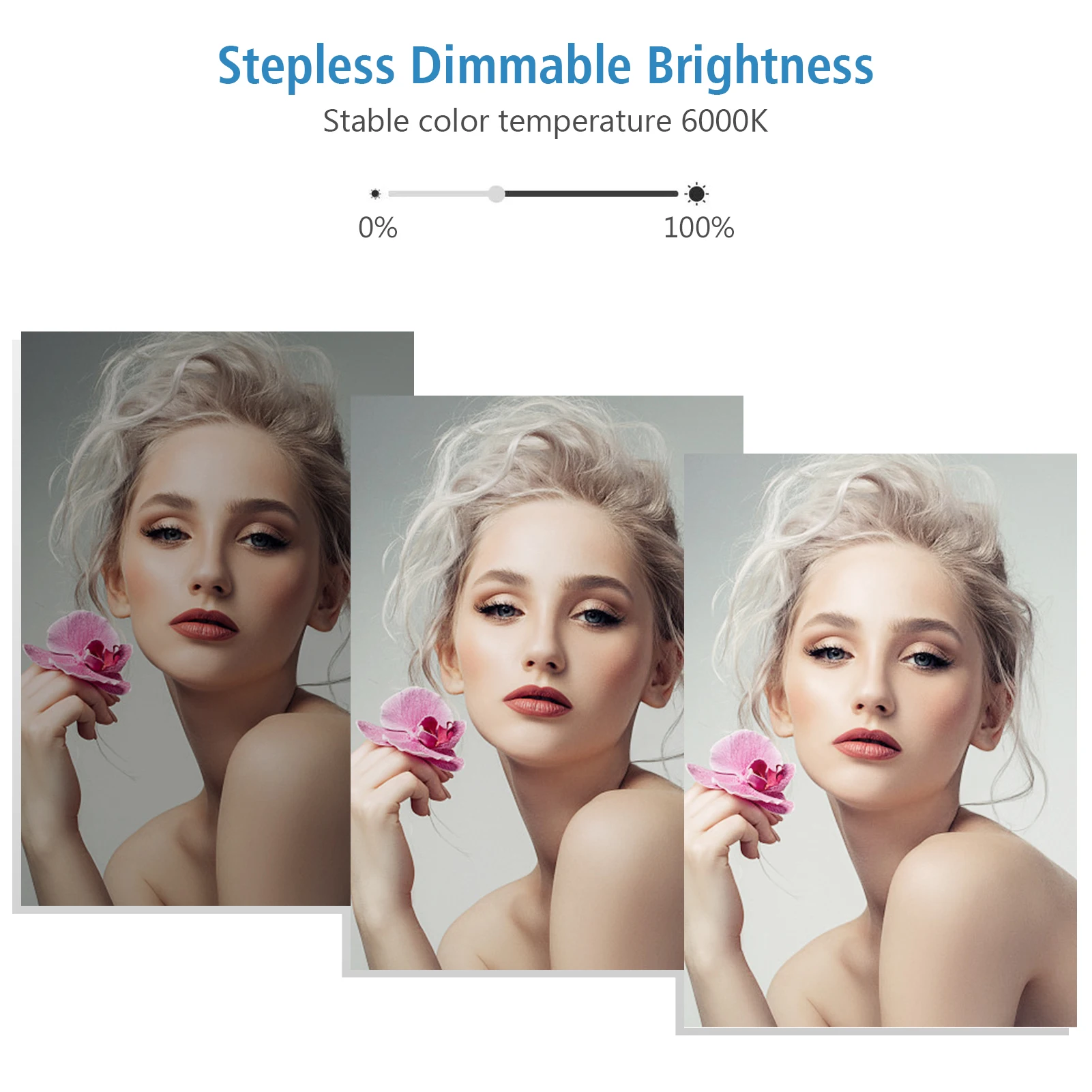The width and height of the screenshot is (1092, 1092).
Task: Click the brightness slider handle
Action: [497, 194]
